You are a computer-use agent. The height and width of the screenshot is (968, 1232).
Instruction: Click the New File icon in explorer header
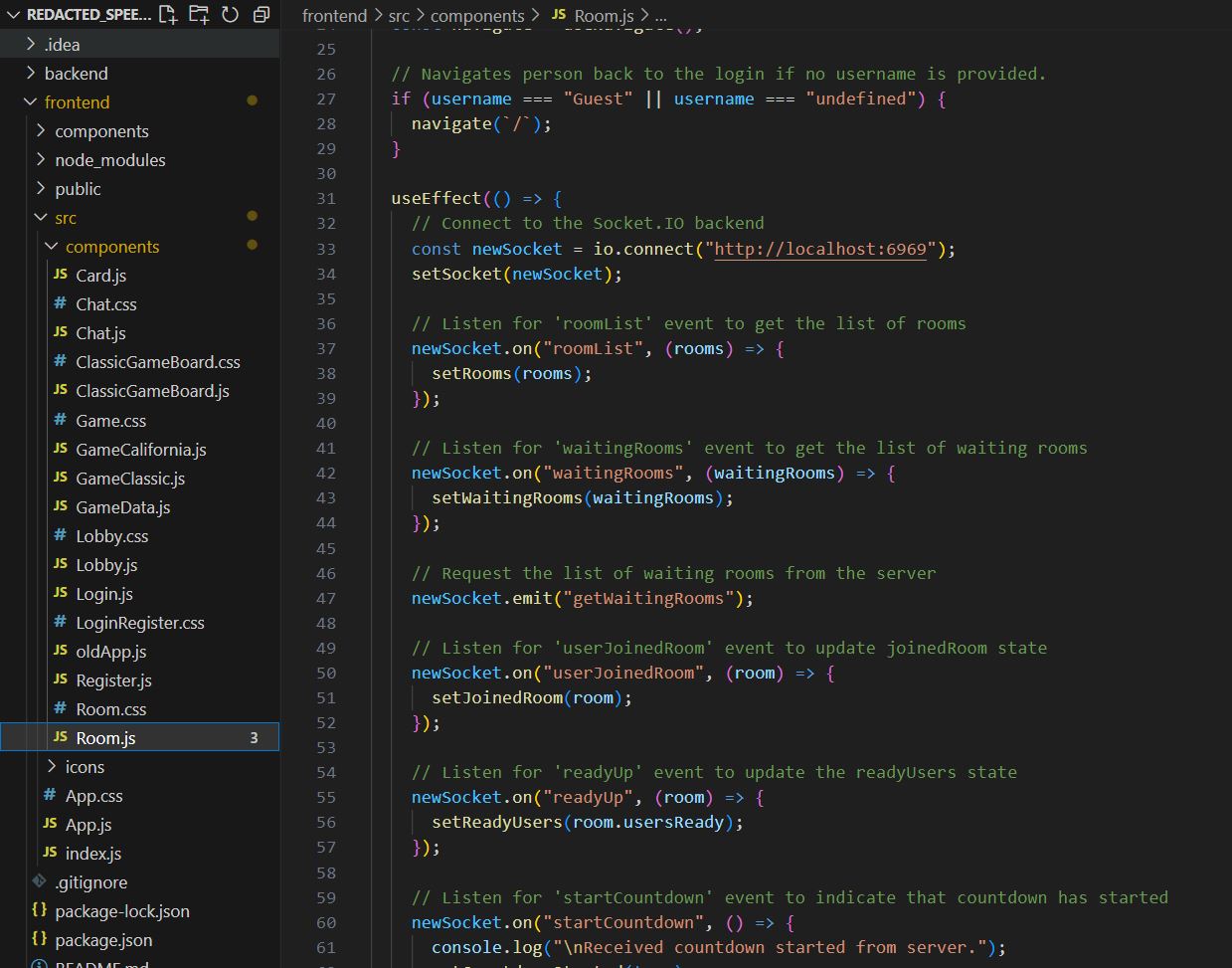tap(168, 15)
